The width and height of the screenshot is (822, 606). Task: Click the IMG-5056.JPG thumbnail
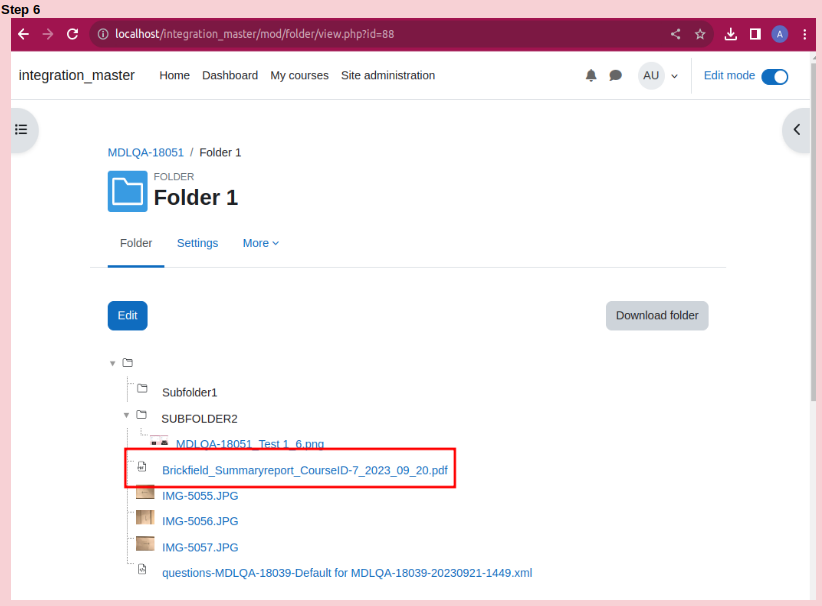pos(145,517)
